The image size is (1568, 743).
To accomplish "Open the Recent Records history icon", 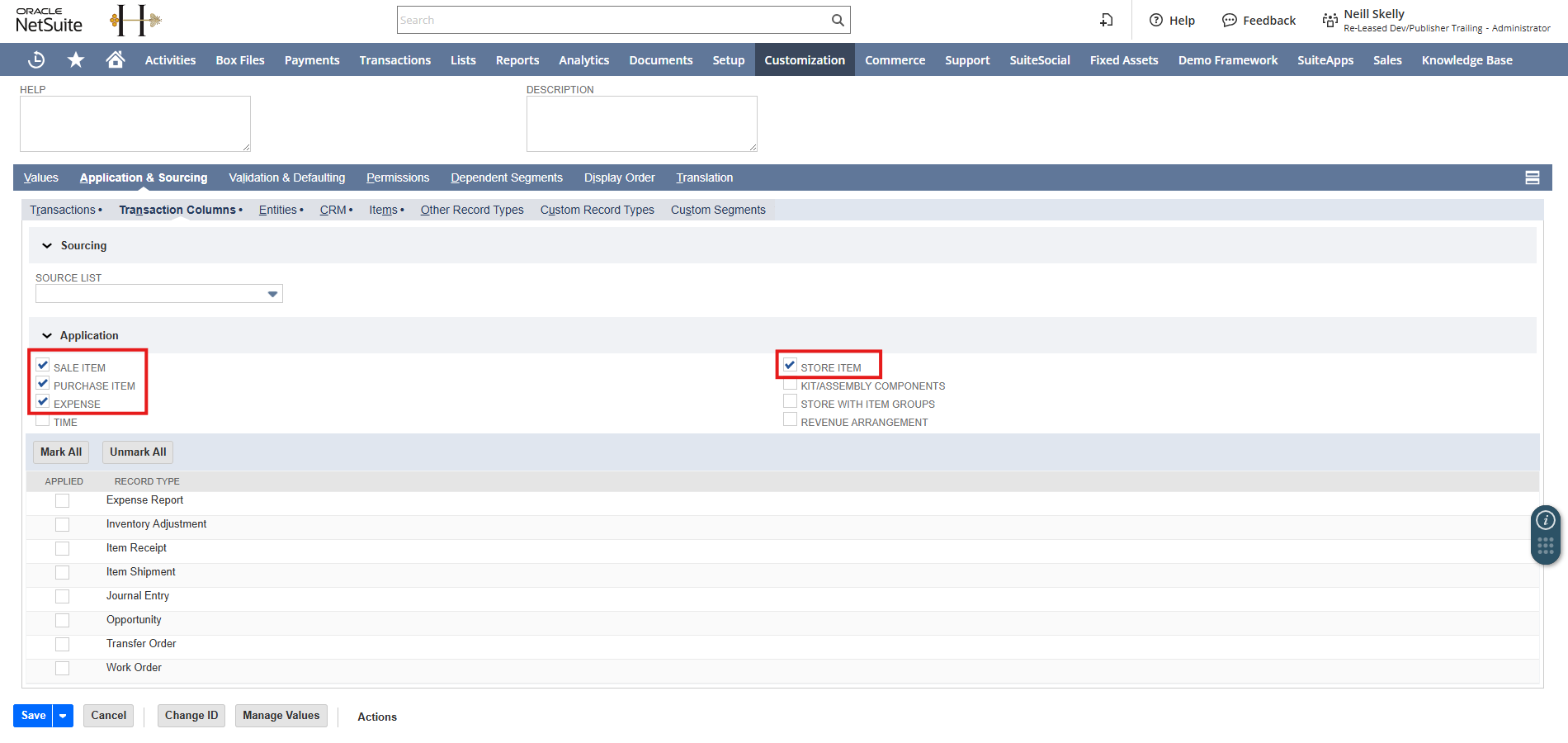I will [x=36, y=60].
